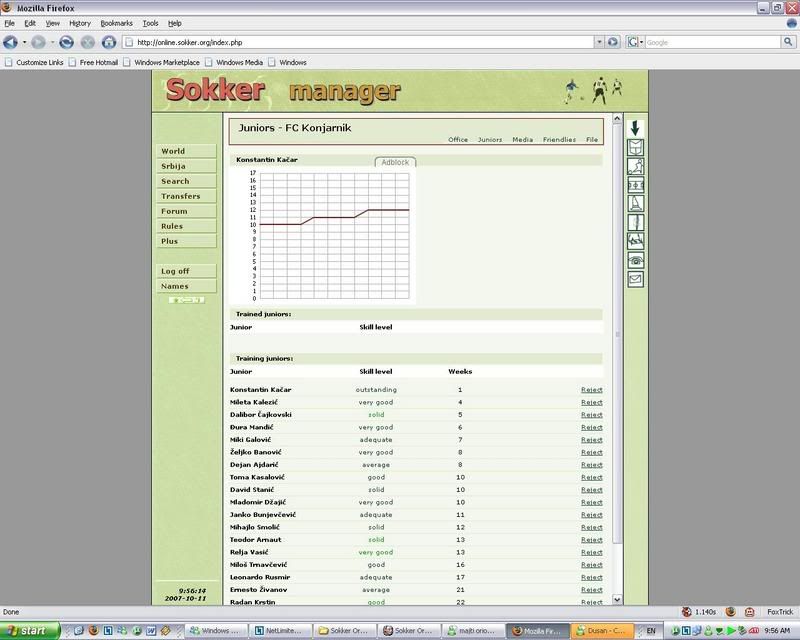Click the Log off button
800x640 pixels.
coord(186,271)
